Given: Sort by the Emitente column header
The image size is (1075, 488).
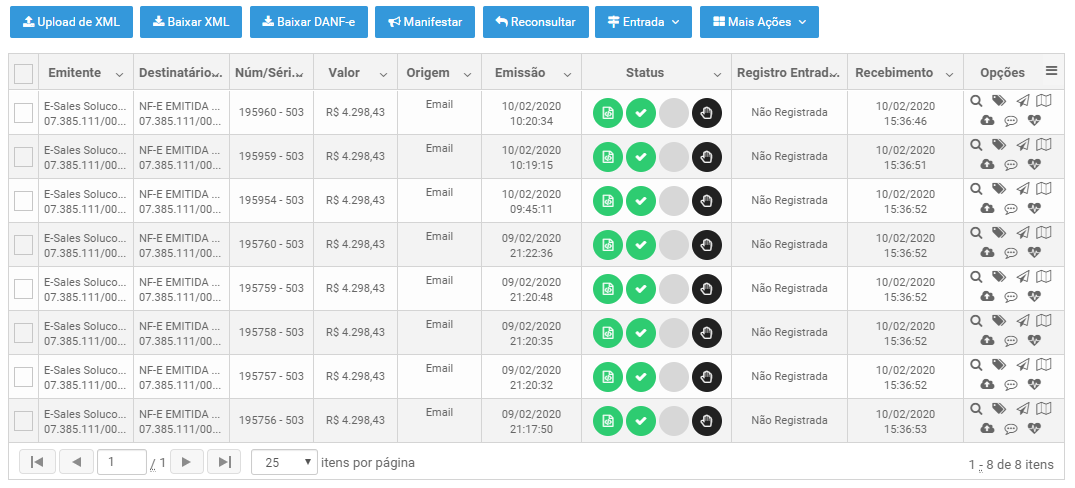Looking at the screenshot, I should (x=75, y=73).
